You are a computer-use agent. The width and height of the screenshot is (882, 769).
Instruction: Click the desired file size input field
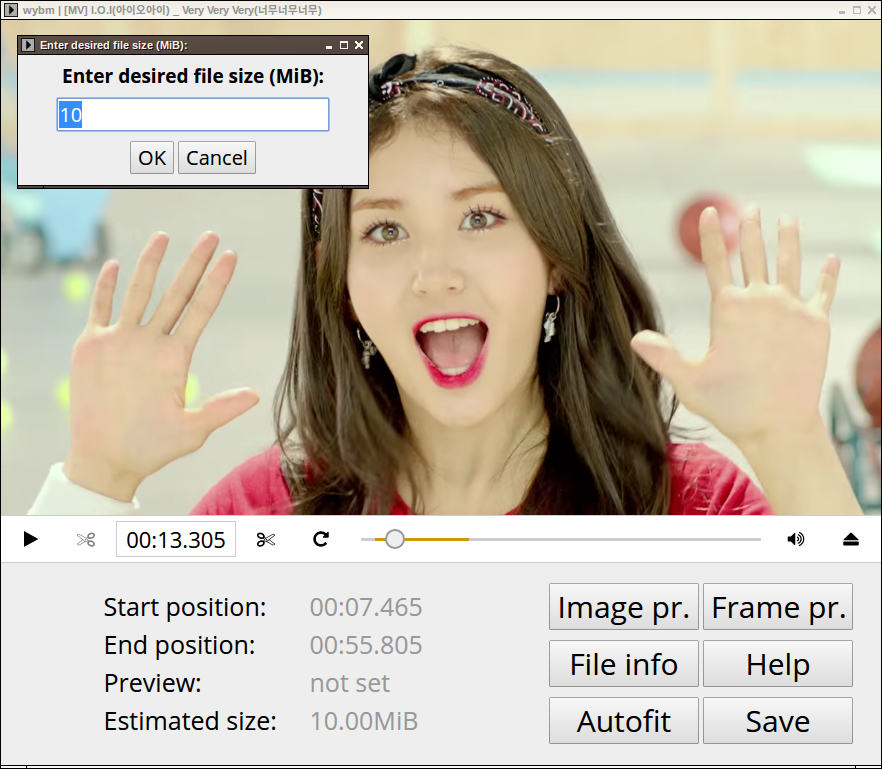click(x=193, y=115)
